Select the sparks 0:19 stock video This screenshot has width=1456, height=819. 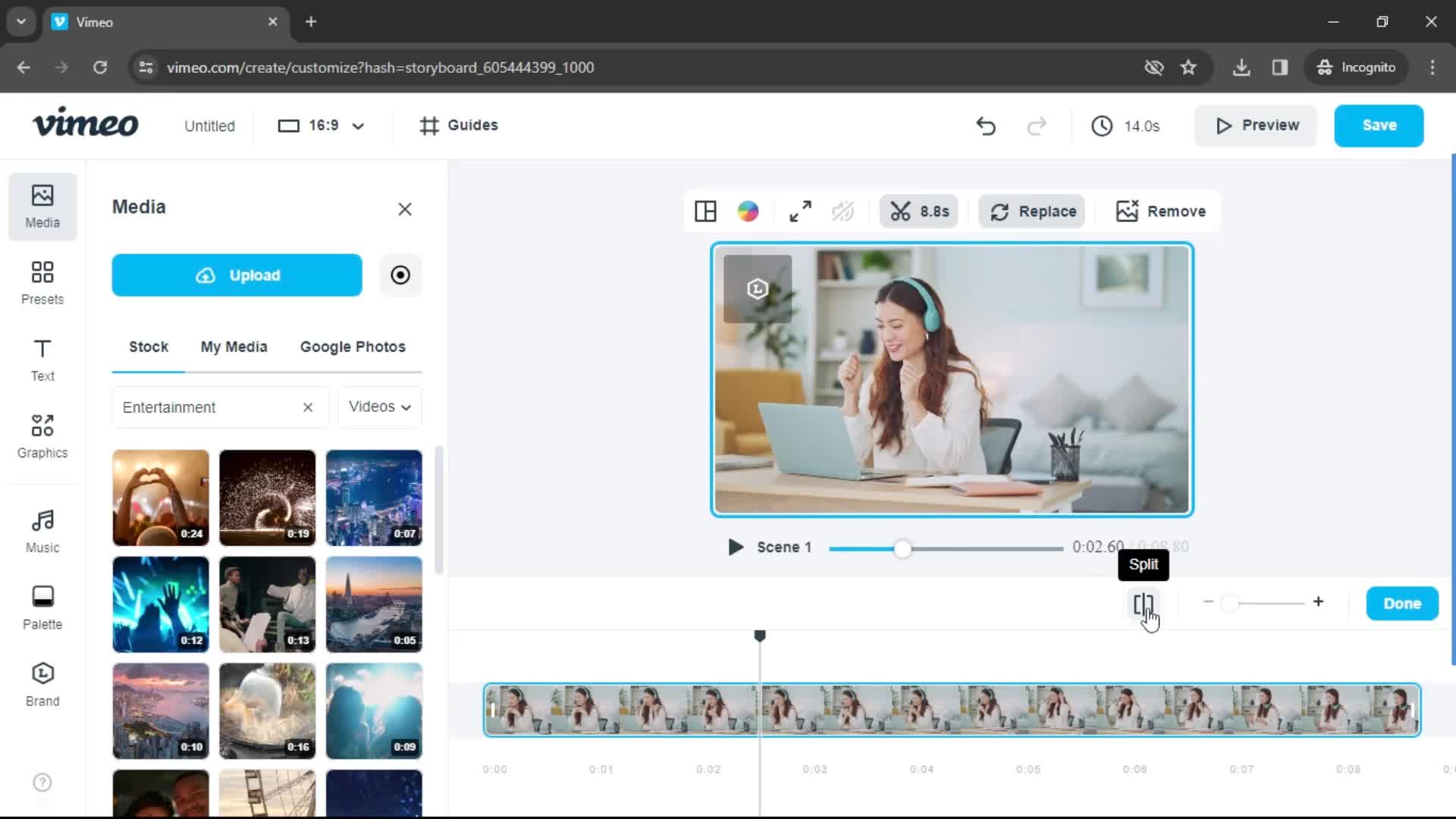[267, 498]
